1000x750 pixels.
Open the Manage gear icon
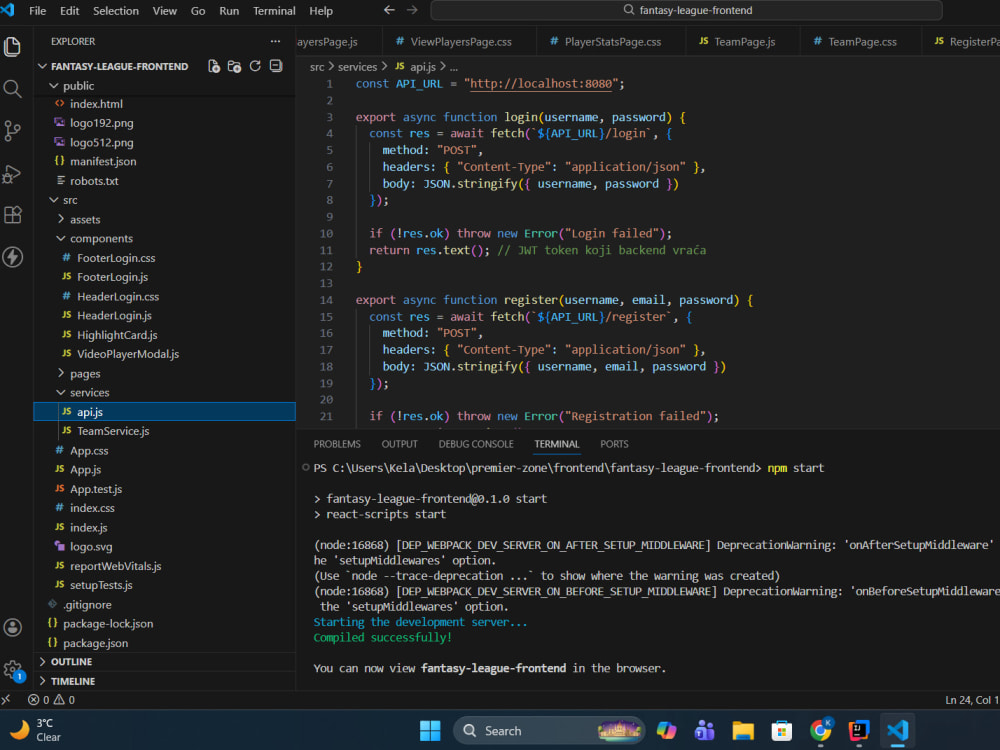[x=13, y=670]
